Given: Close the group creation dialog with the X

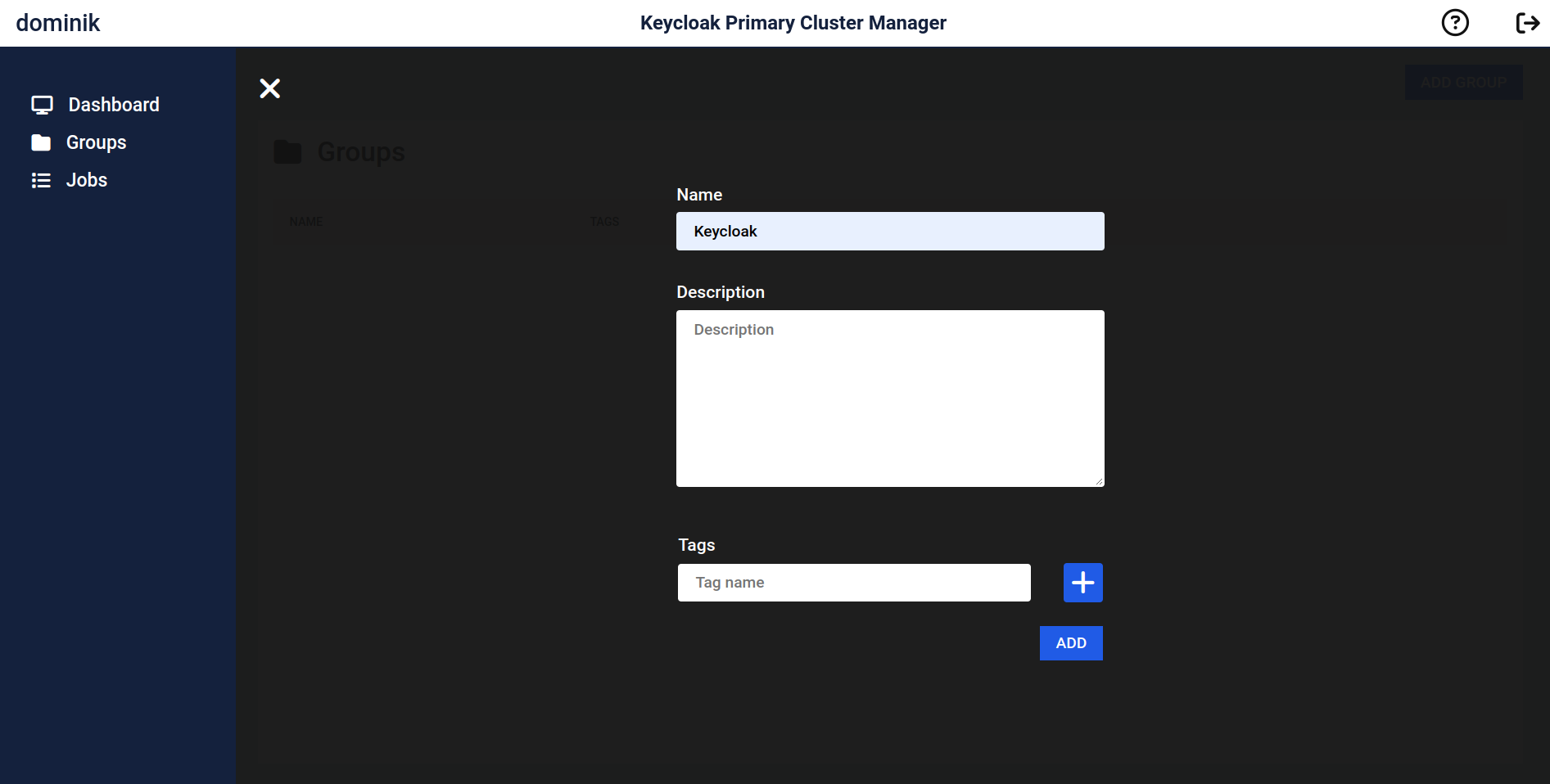Looking at the screenshot, I should [269, 88].
